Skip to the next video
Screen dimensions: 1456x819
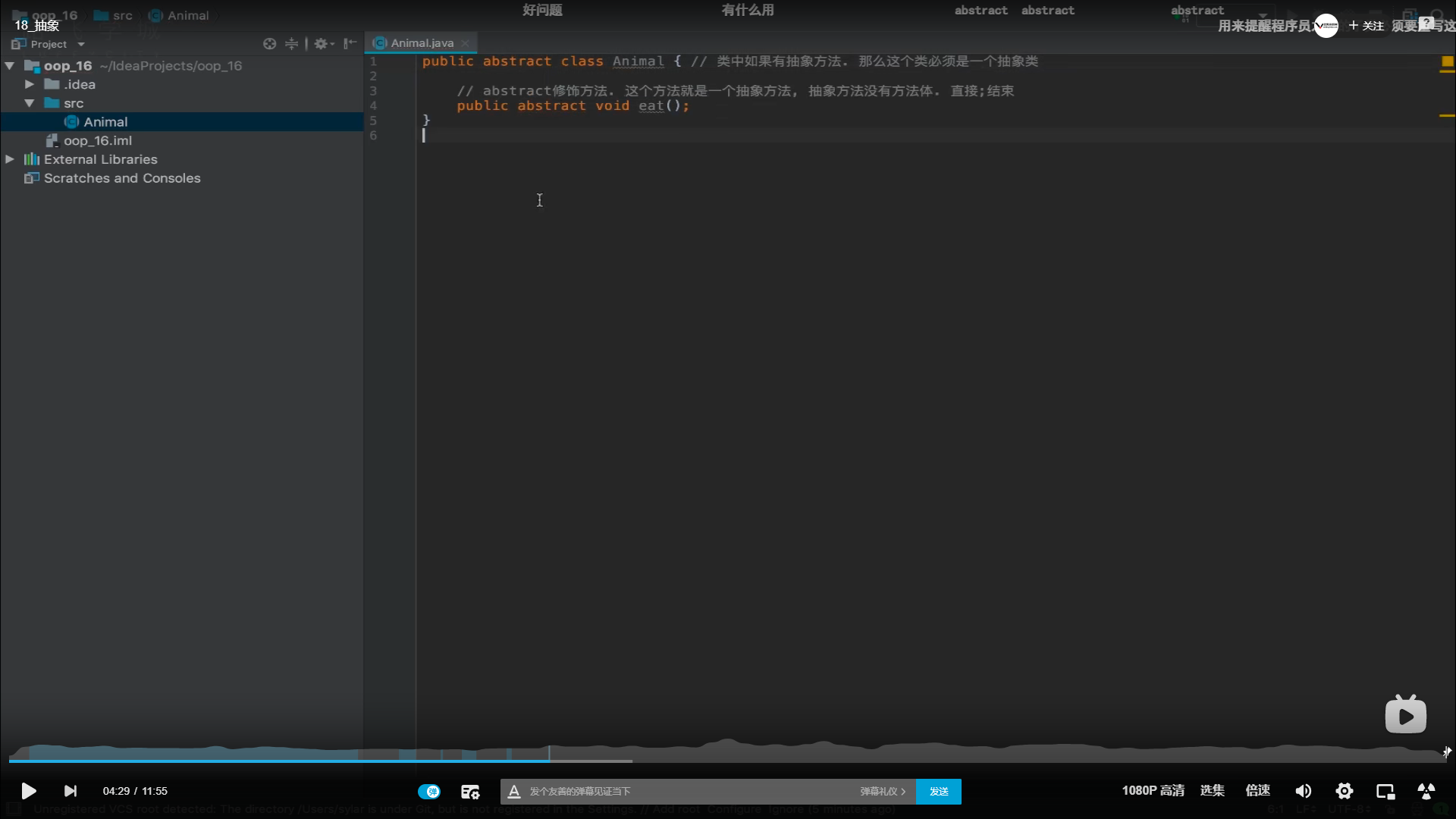[x=70, y=791]
